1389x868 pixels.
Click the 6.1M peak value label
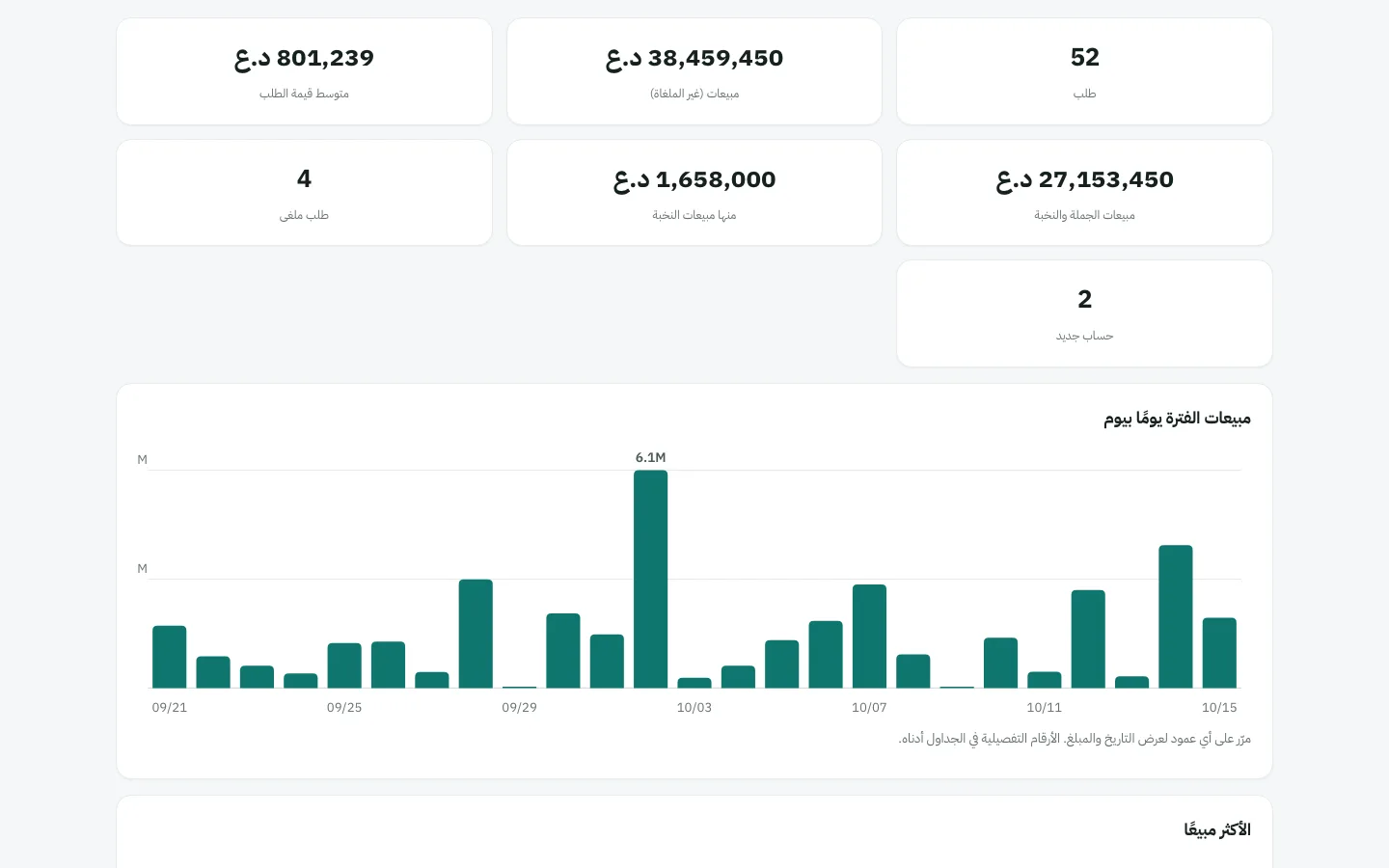coord(651,457)
